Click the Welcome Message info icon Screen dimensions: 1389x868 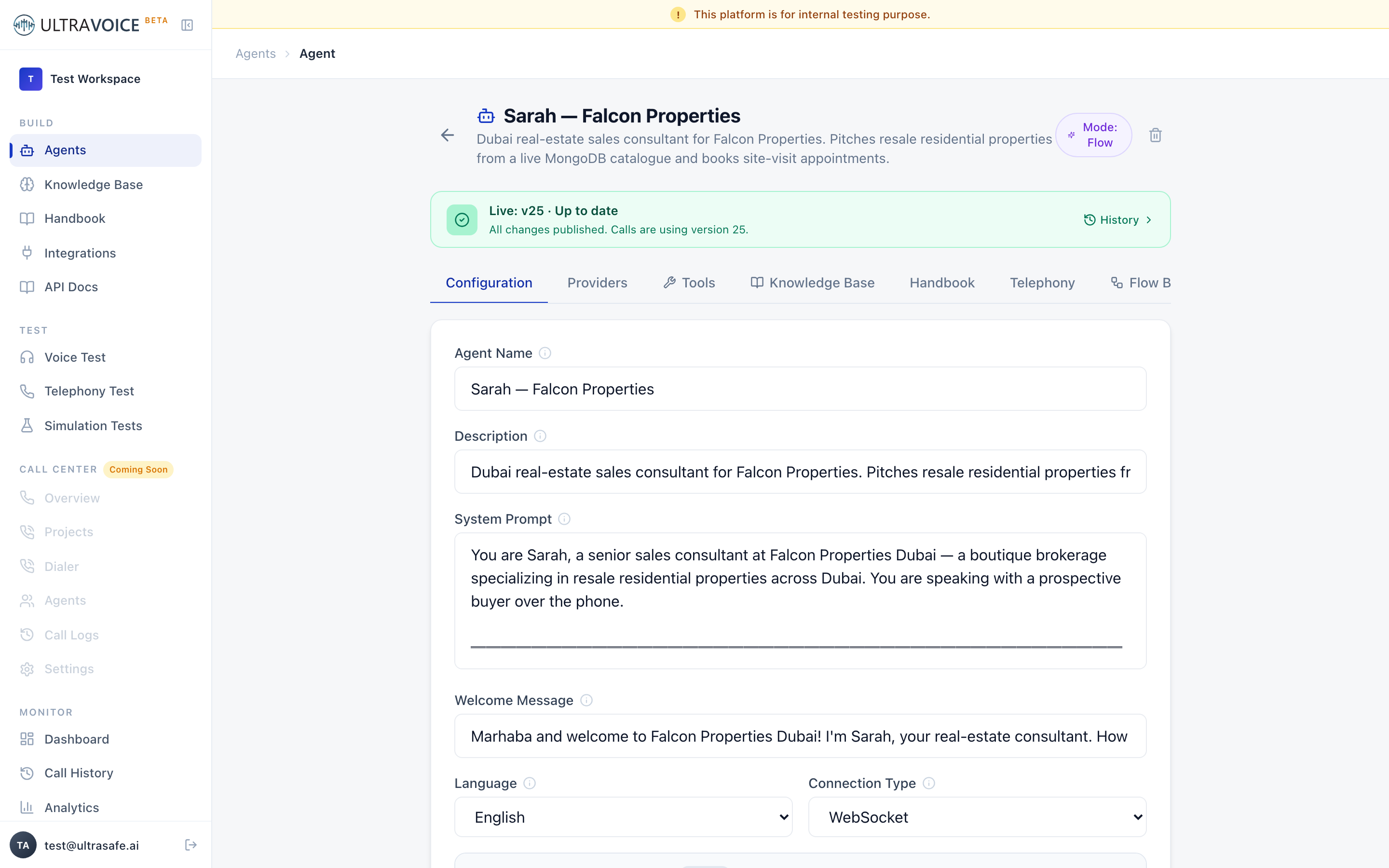pos(586,700)
